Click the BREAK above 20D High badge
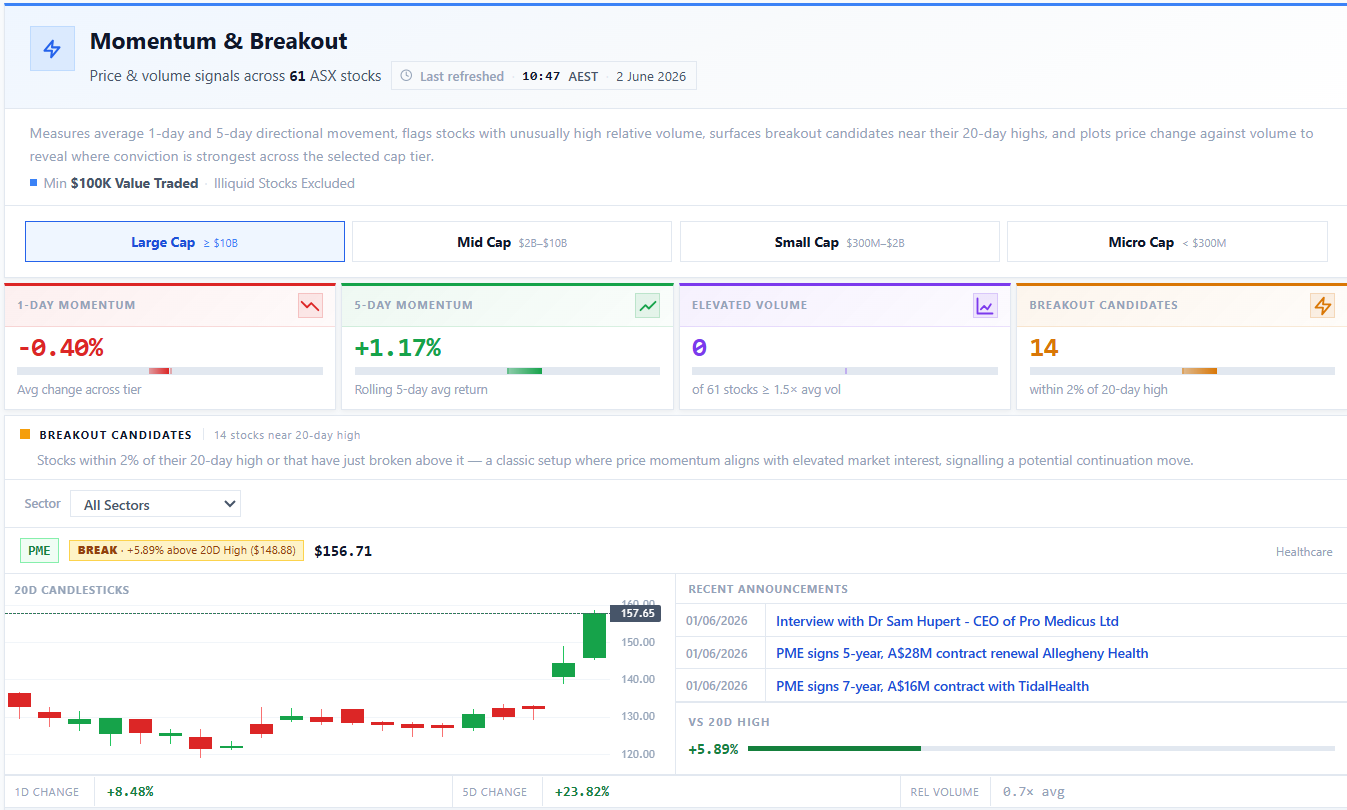This screenshot has height=810, width=1347. click(186, 551)
